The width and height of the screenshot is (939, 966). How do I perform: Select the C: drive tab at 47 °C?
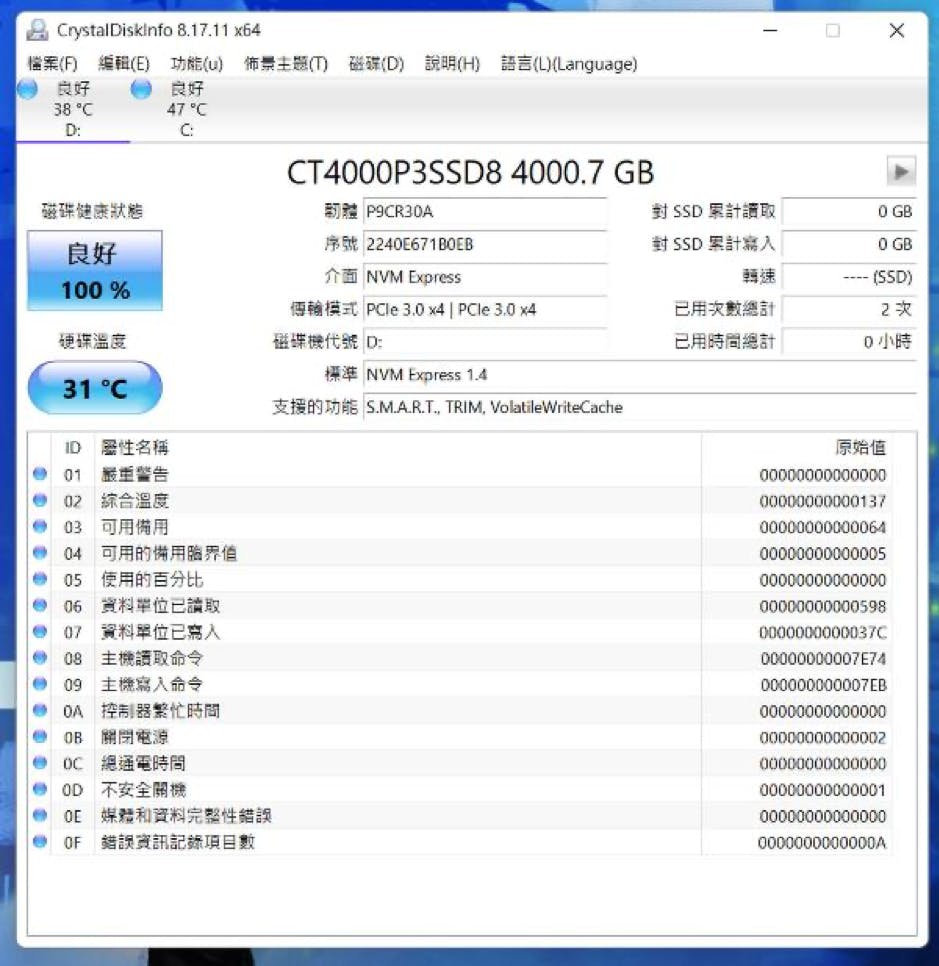pyautogui.click(x=187, y=109)
